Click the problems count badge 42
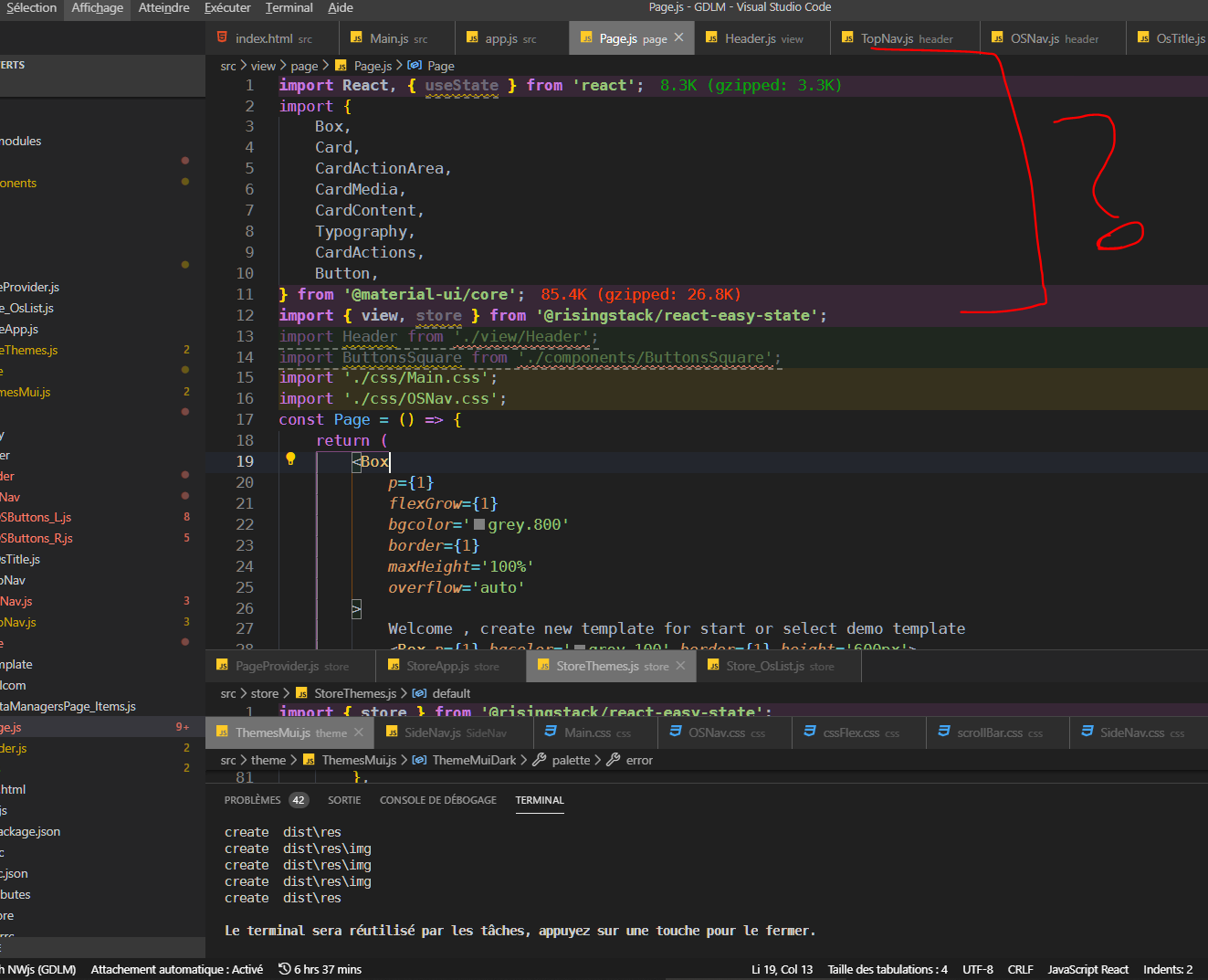 pyautogui.click(x=299, y=800)
